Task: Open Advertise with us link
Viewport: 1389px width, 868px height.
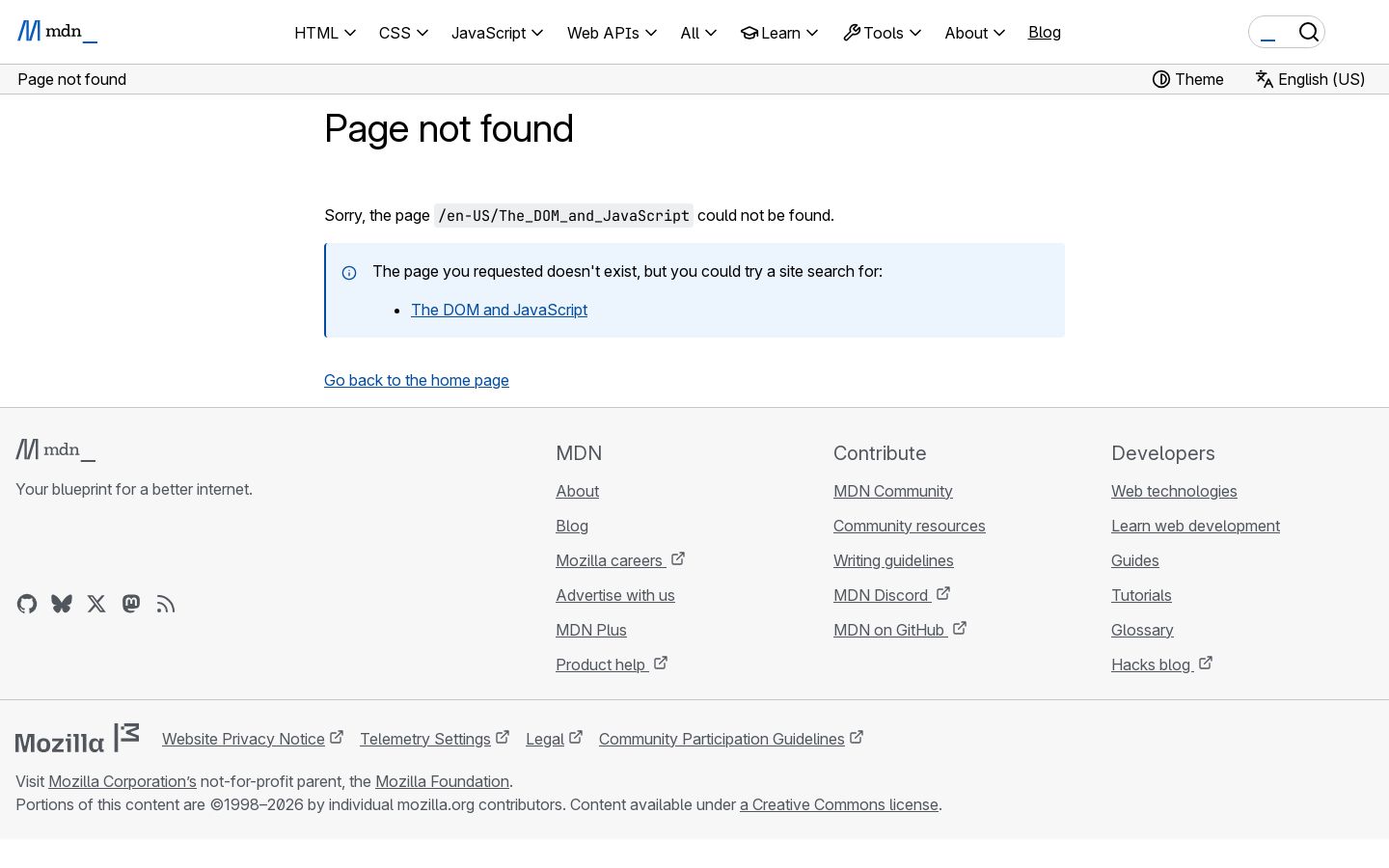Action: pos(615,595)
